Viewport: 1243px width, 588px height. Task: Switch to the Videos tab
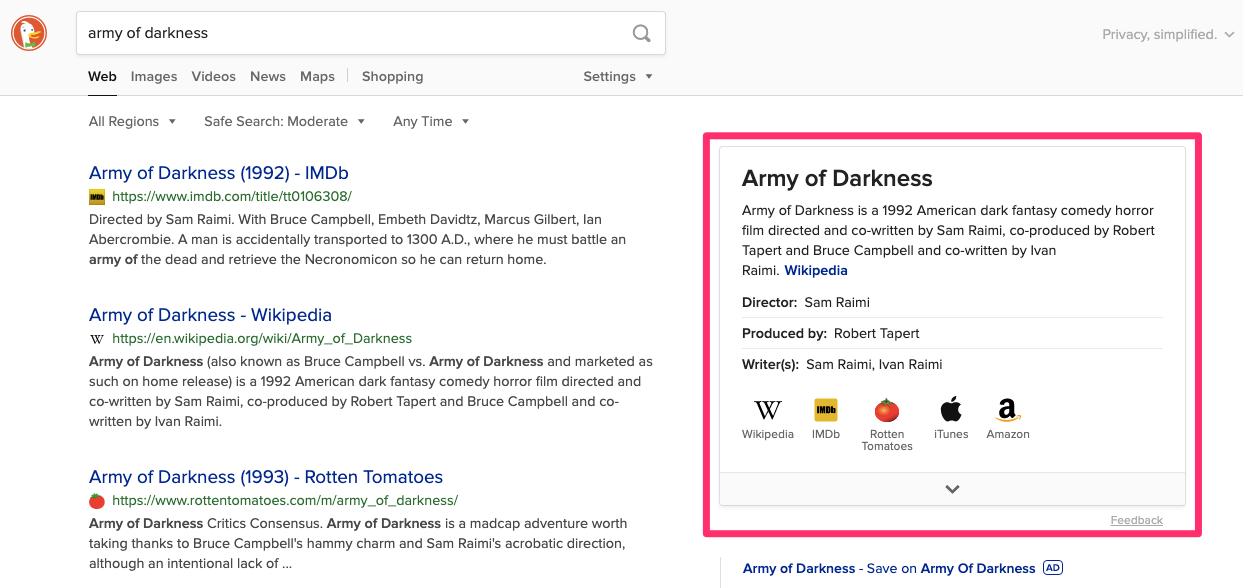[x=214, y=77]
